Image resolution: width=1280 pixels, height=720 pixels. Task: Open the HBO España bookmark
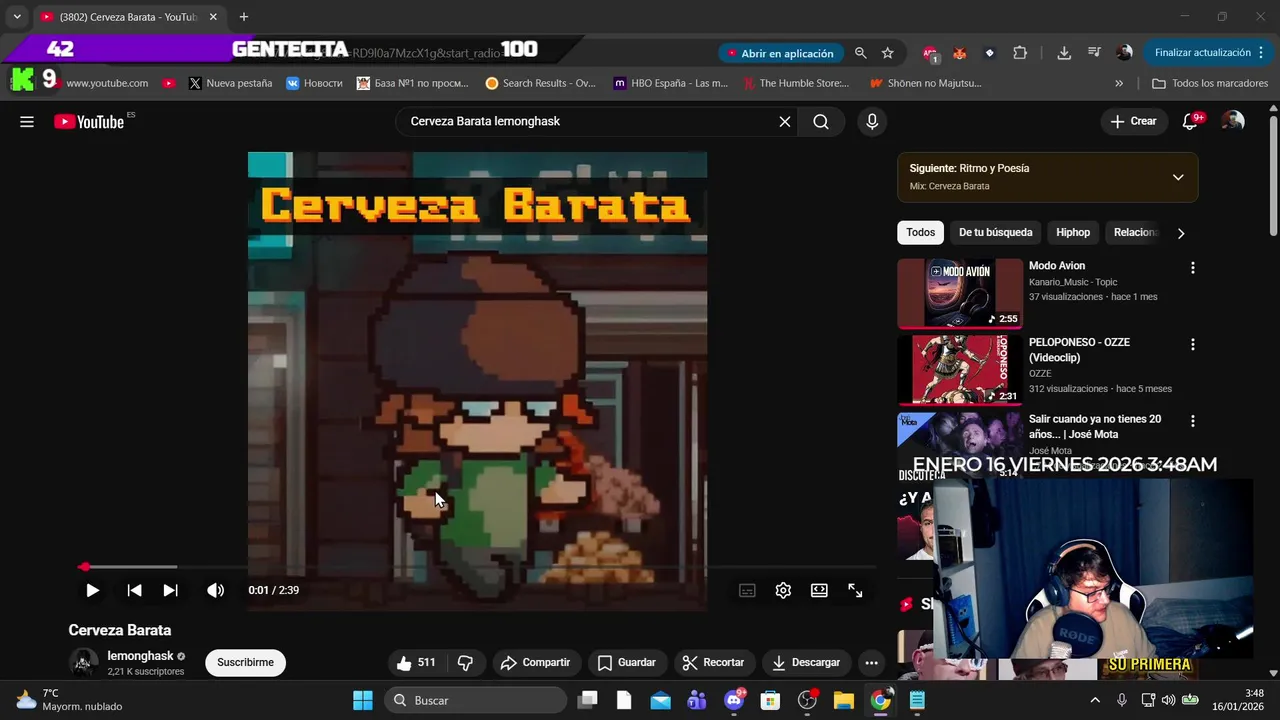(x=671, y=84)
